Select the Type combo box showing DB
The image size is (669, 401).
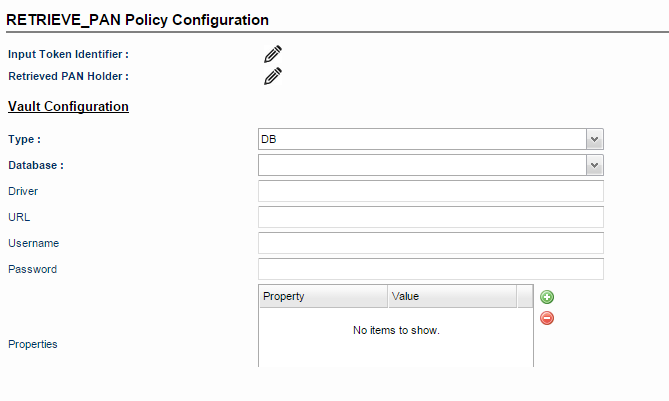click(x=430, y=139)
